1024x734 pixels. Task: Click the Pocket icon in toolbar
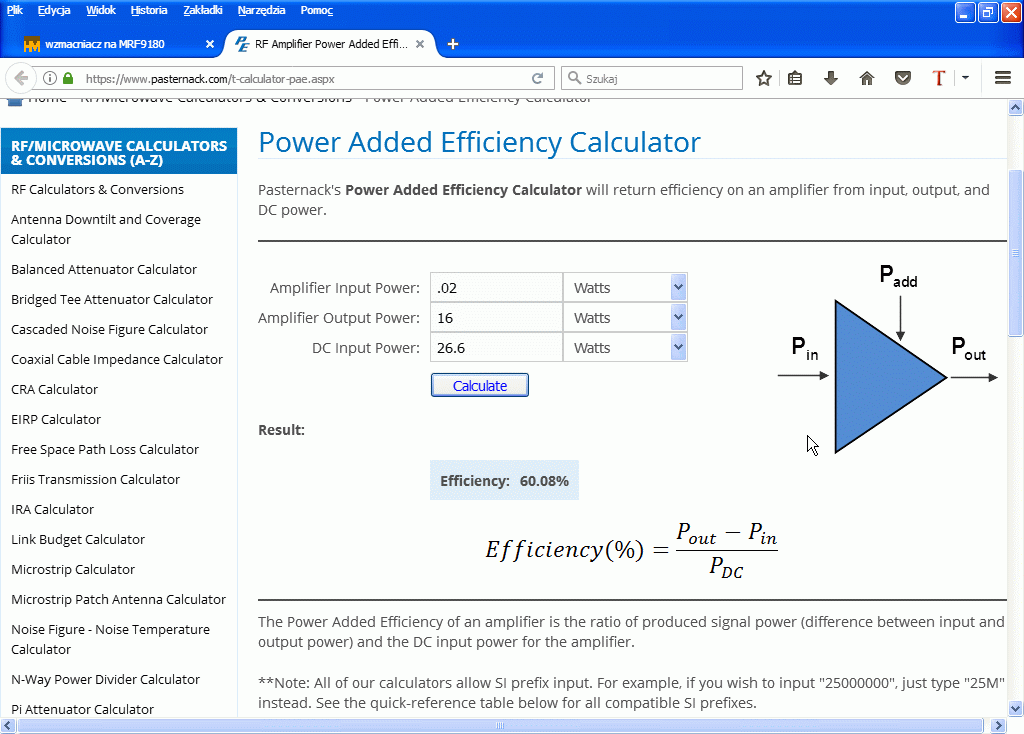(903, 78)
